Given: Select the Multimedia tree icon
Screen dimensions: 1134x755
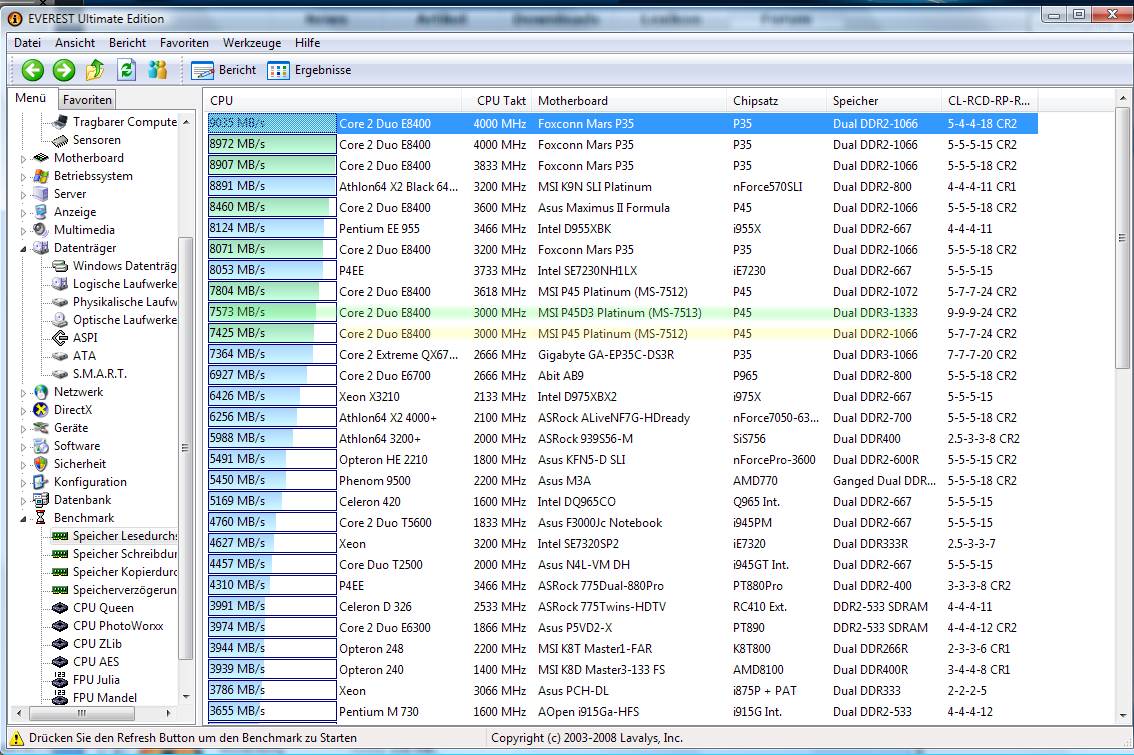Looking at the screenshot, I should pos(41,230).
